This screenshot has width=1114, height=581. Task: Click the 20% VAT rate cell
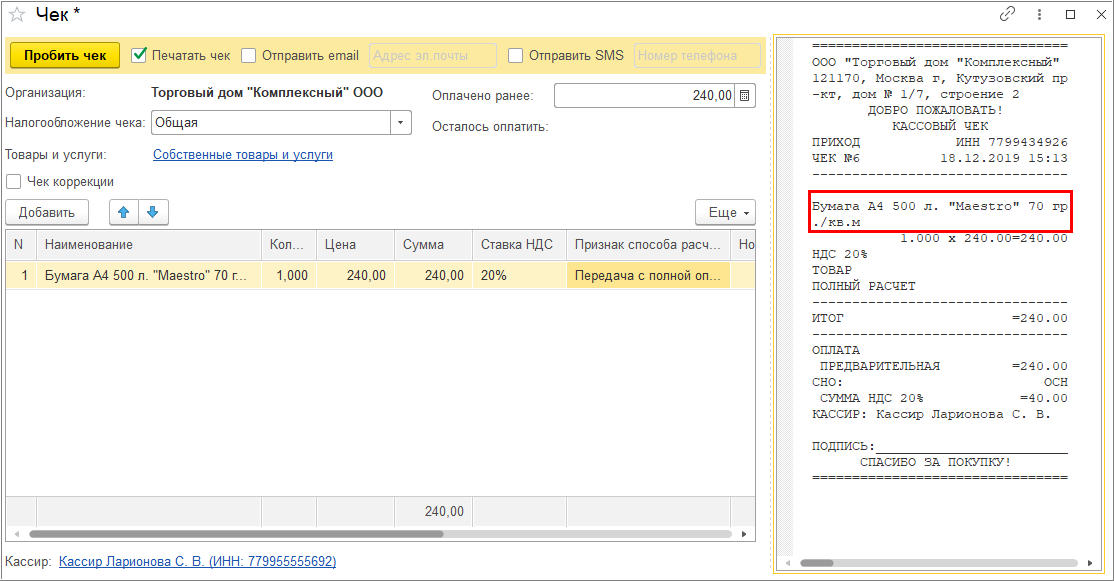coord(519,275)
